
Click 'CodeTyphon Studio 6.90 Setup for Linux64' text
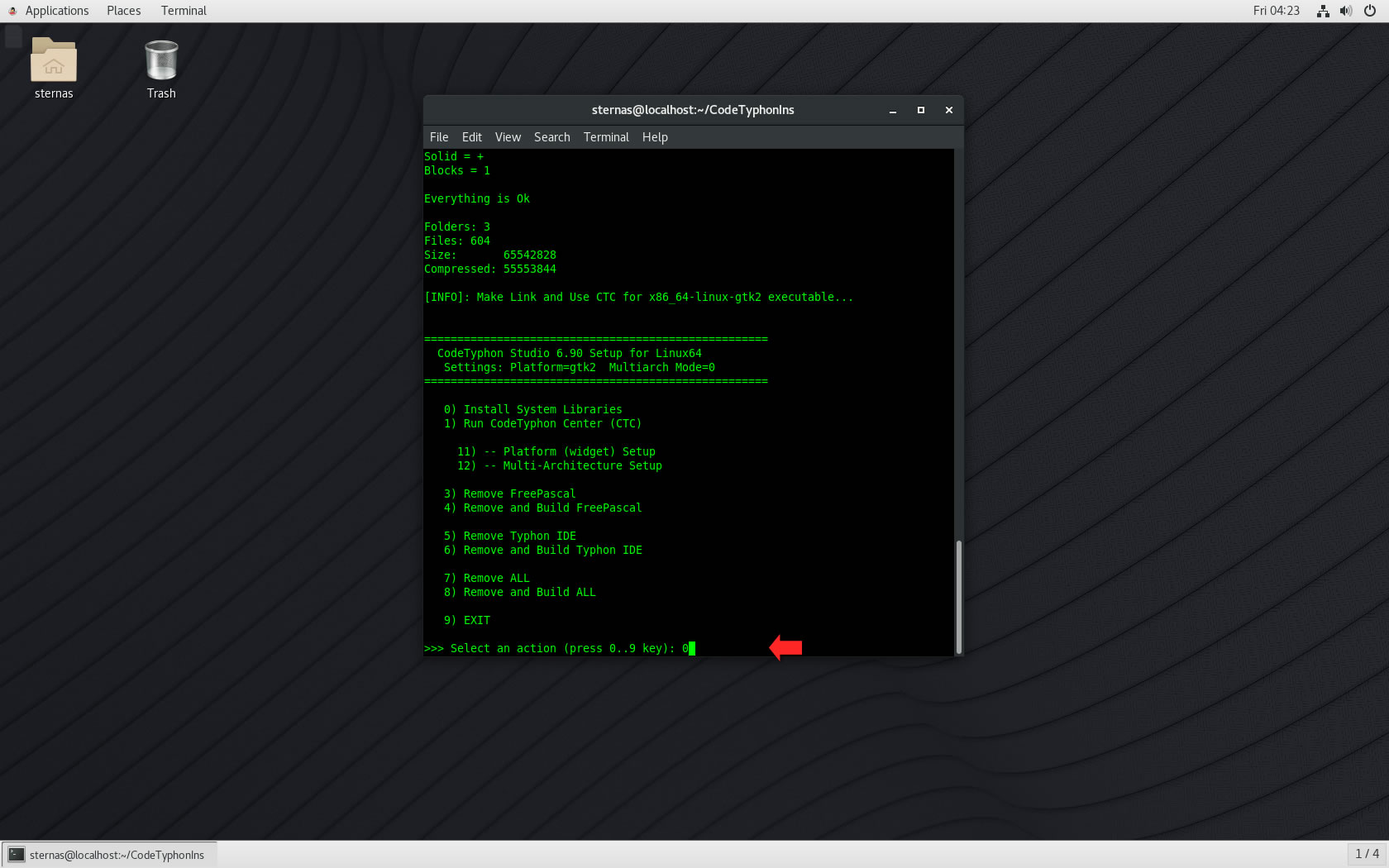coord(570,353)
